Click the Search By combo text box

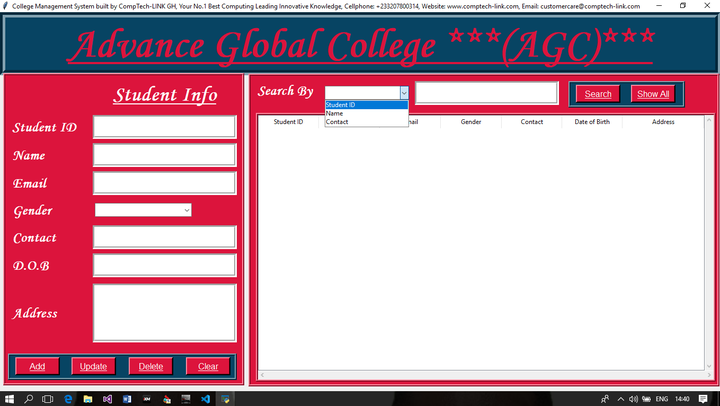click(x=362, y=93)
